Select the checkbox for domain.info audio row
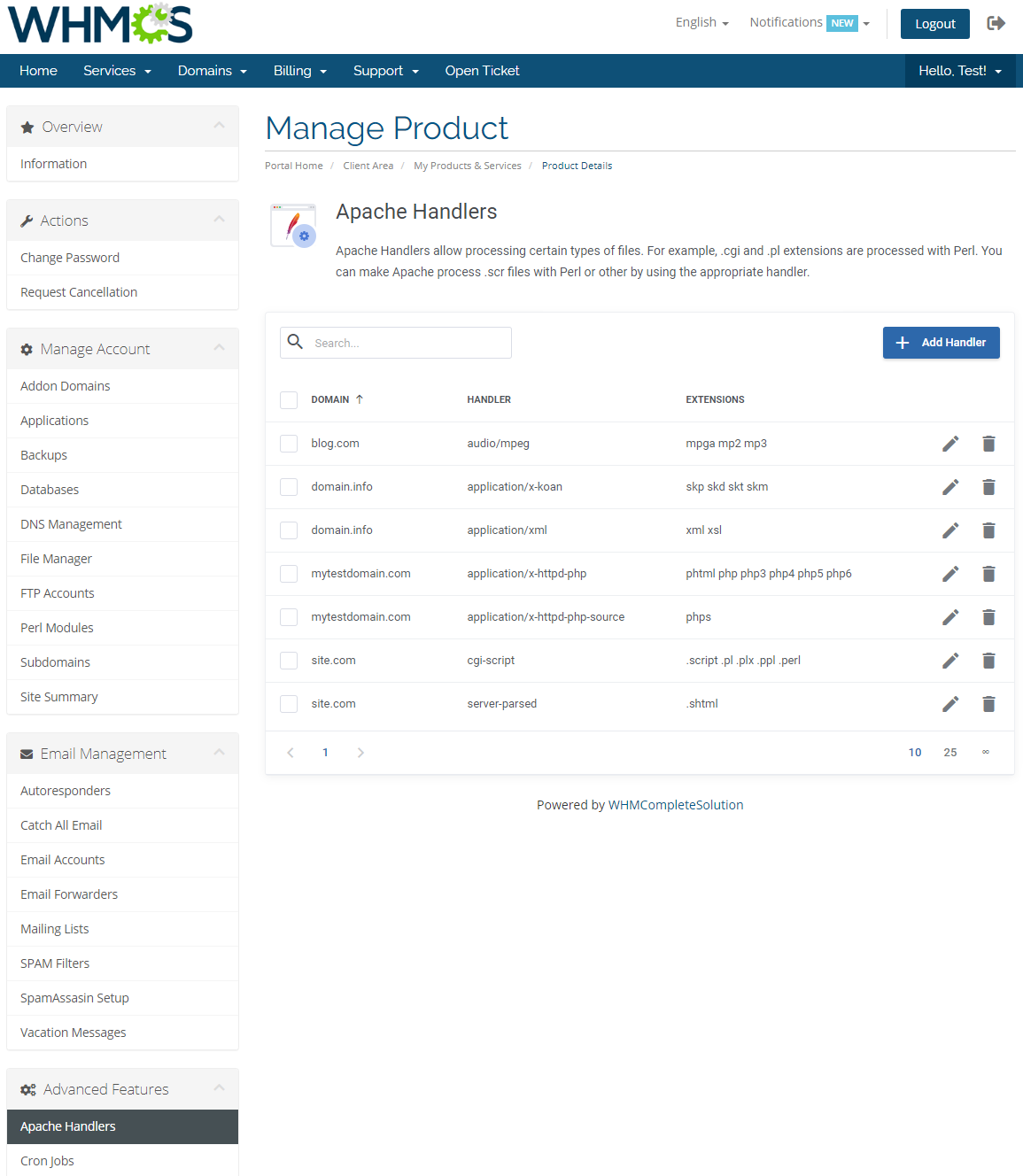Viewport: 1023px width, 1176px height. click(288, 486)
